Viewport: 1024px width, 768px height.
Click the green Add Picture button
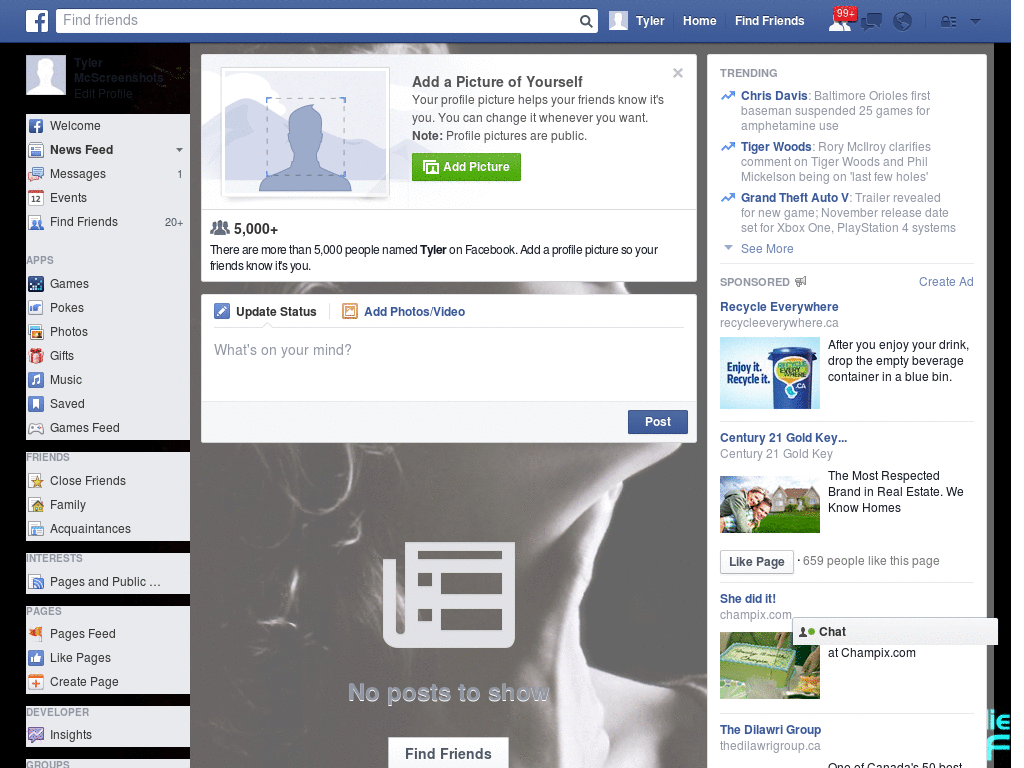click(x=466, y=167)
